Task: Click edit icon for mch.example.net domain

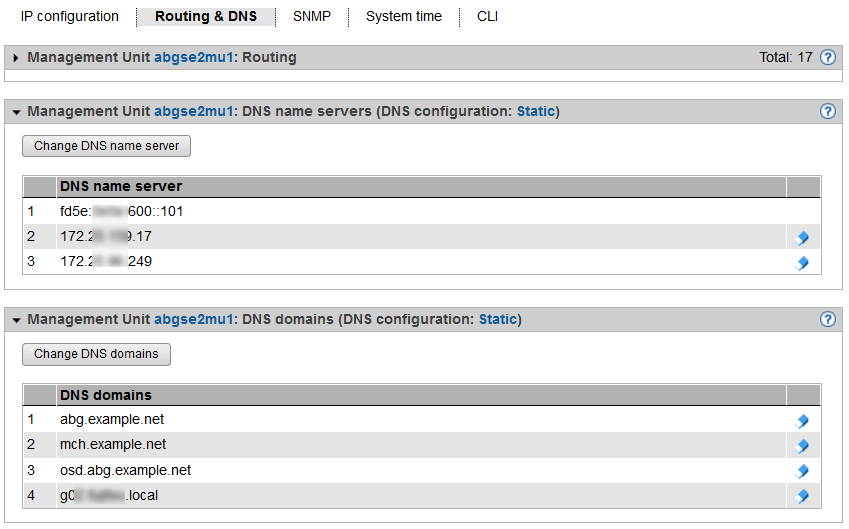Action: point(801,446)
